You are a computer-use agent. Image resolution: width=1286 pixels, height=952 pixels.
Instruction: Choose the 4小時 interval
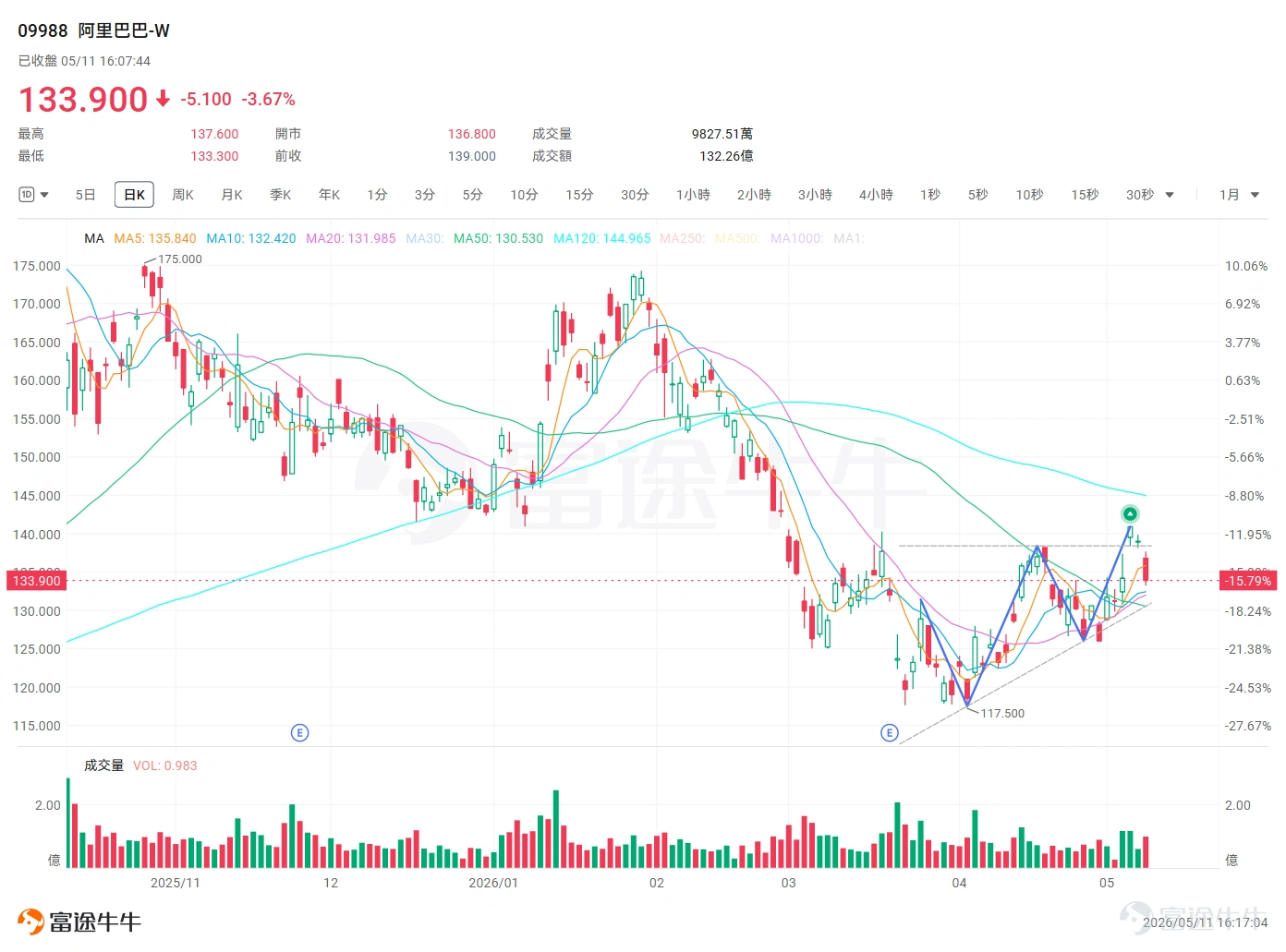coord(876,195)
